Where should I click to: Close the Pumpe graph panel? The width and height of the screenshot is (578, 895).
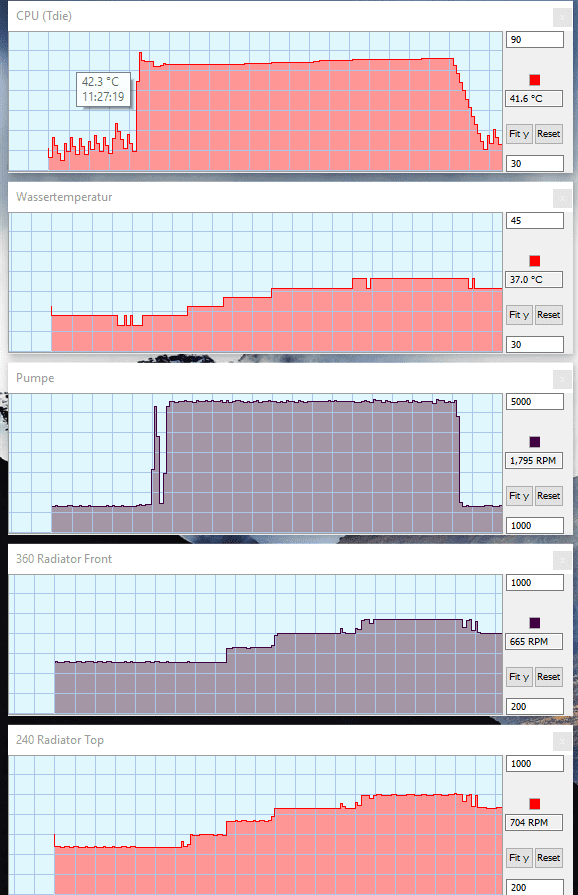(562, 379)
